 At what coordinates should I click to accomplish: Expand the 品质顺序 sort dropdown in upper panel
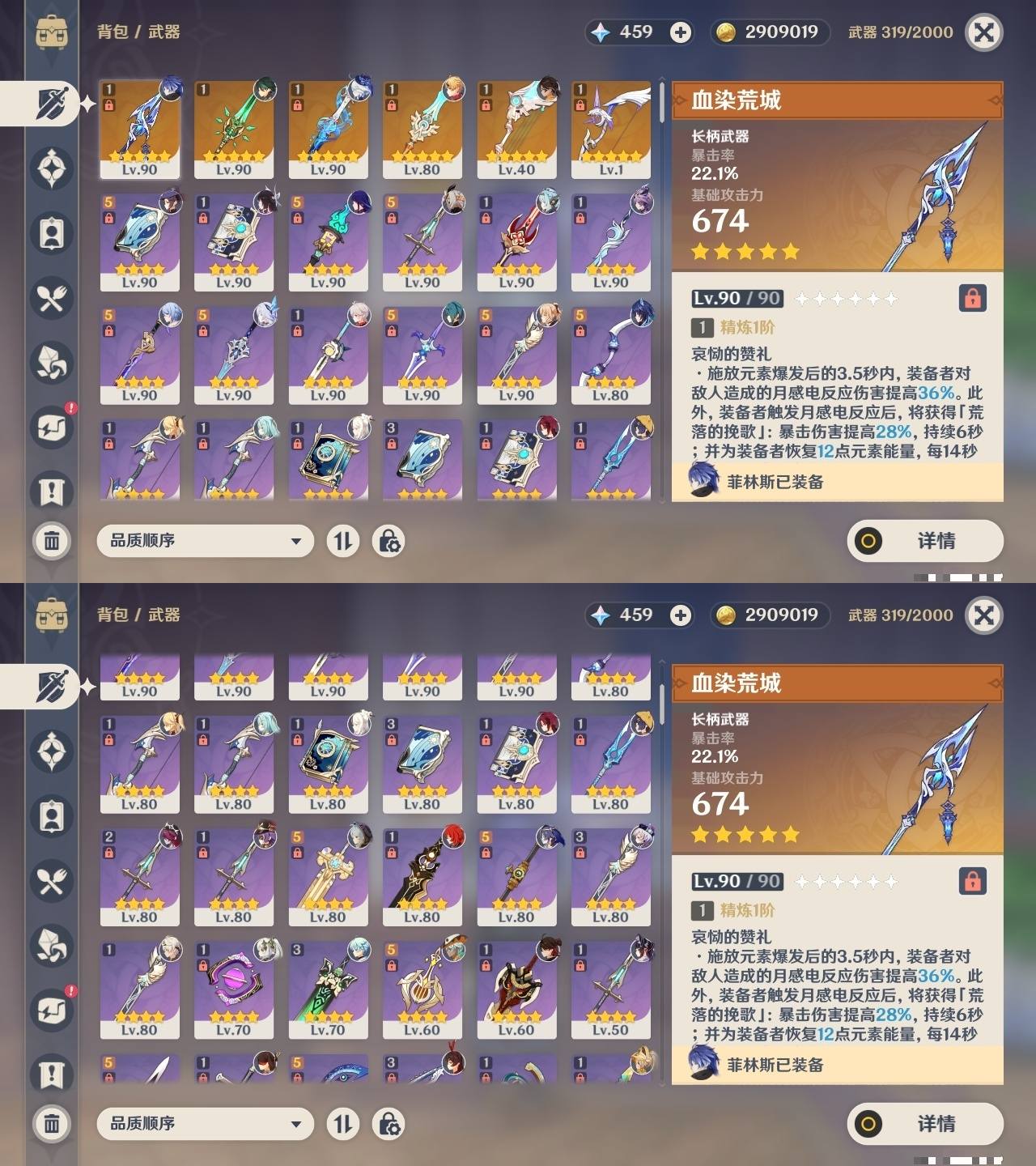(205, 541)
